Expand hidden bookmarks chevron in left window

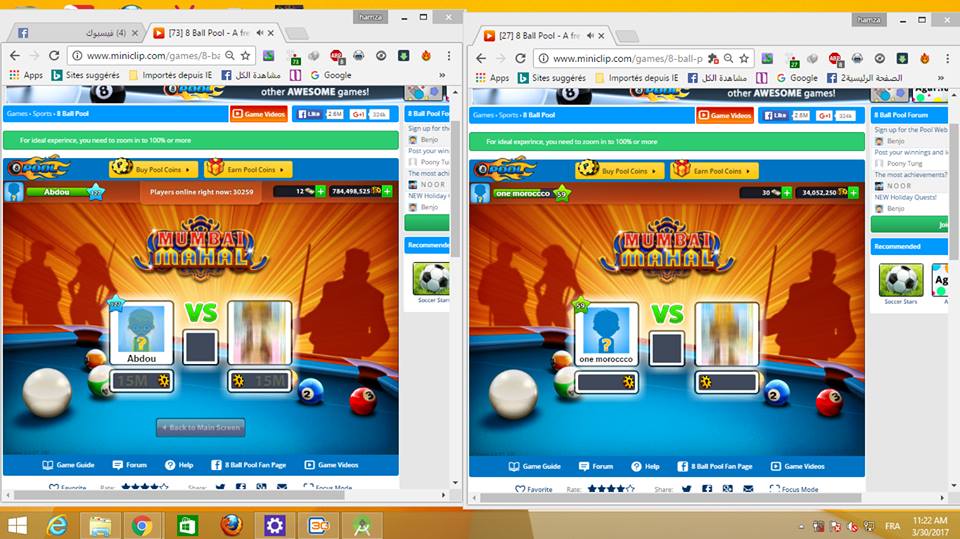point(442,75)
